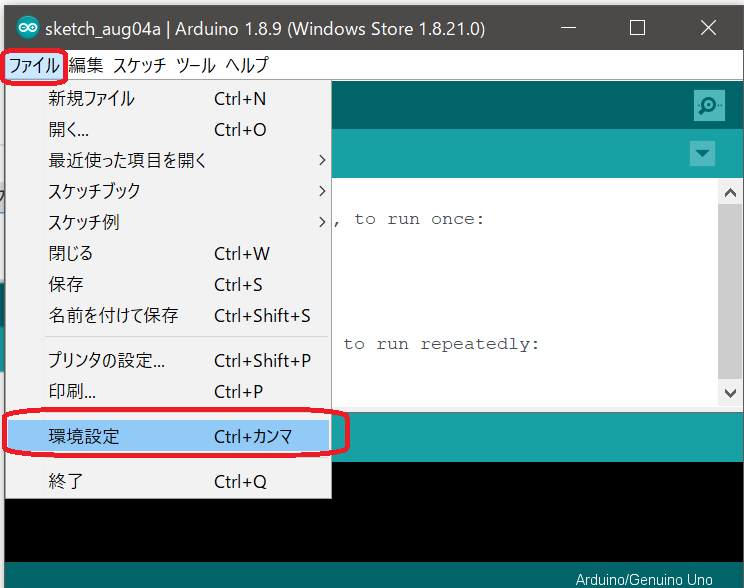Screen dimensions: 744x588
Task: Select 閉じる menu entry
Action: (168, 253)
